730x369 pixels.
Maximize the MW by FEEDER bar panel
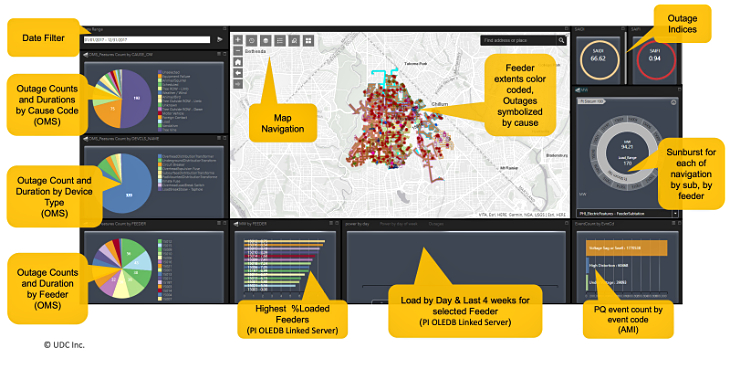(337, 224)
